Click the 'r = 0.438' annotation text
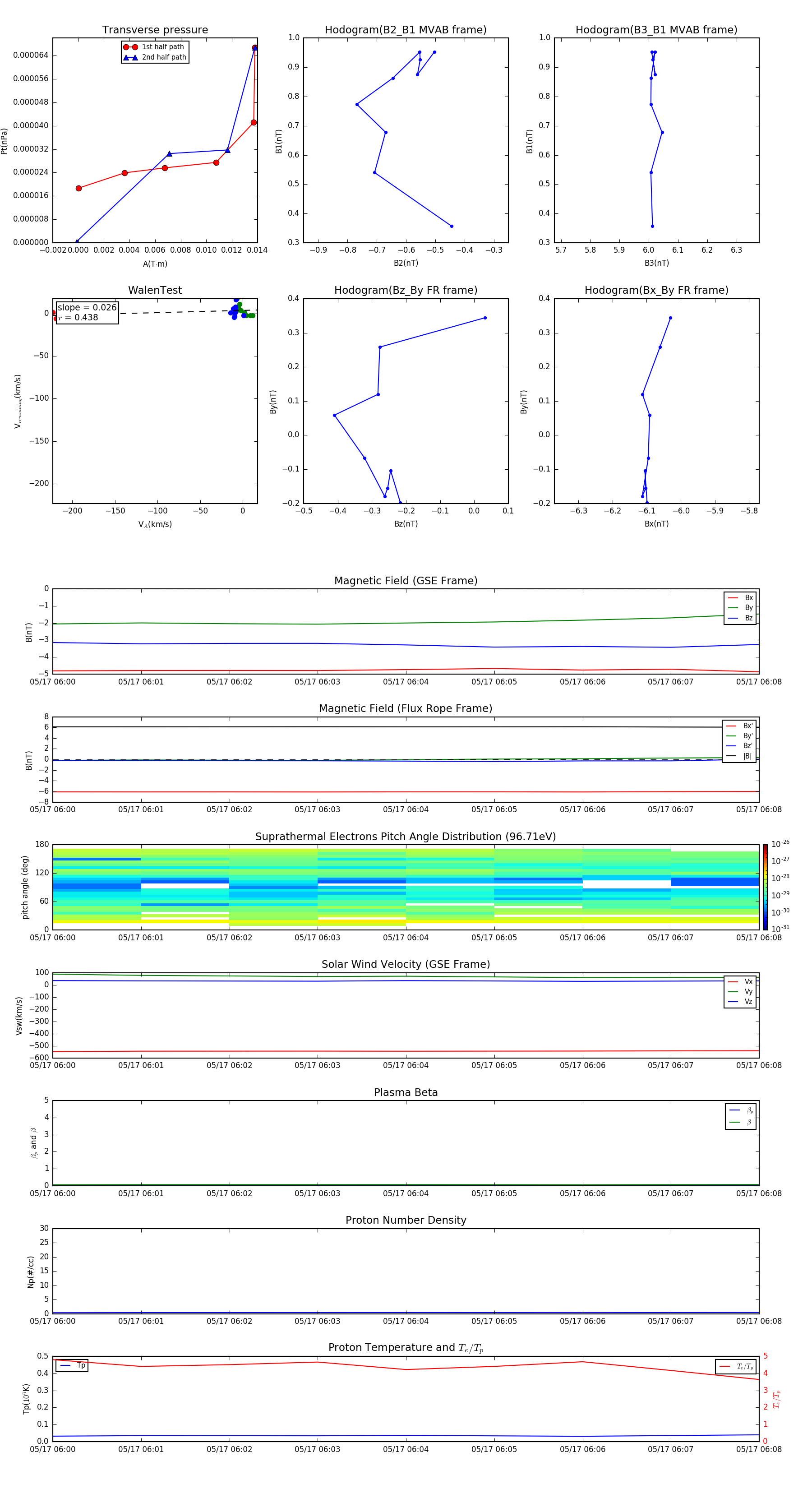The height and width of the screenshot is (1489, 812). 78,317
